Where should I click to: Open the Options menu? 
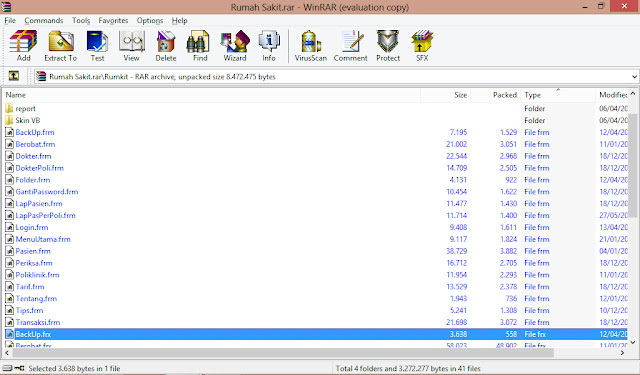150,20
